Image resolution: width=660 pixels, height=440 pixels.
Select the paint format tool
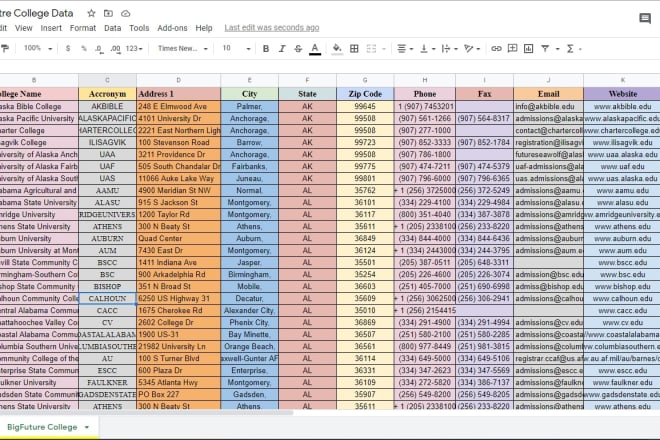[x=5, y=48]
